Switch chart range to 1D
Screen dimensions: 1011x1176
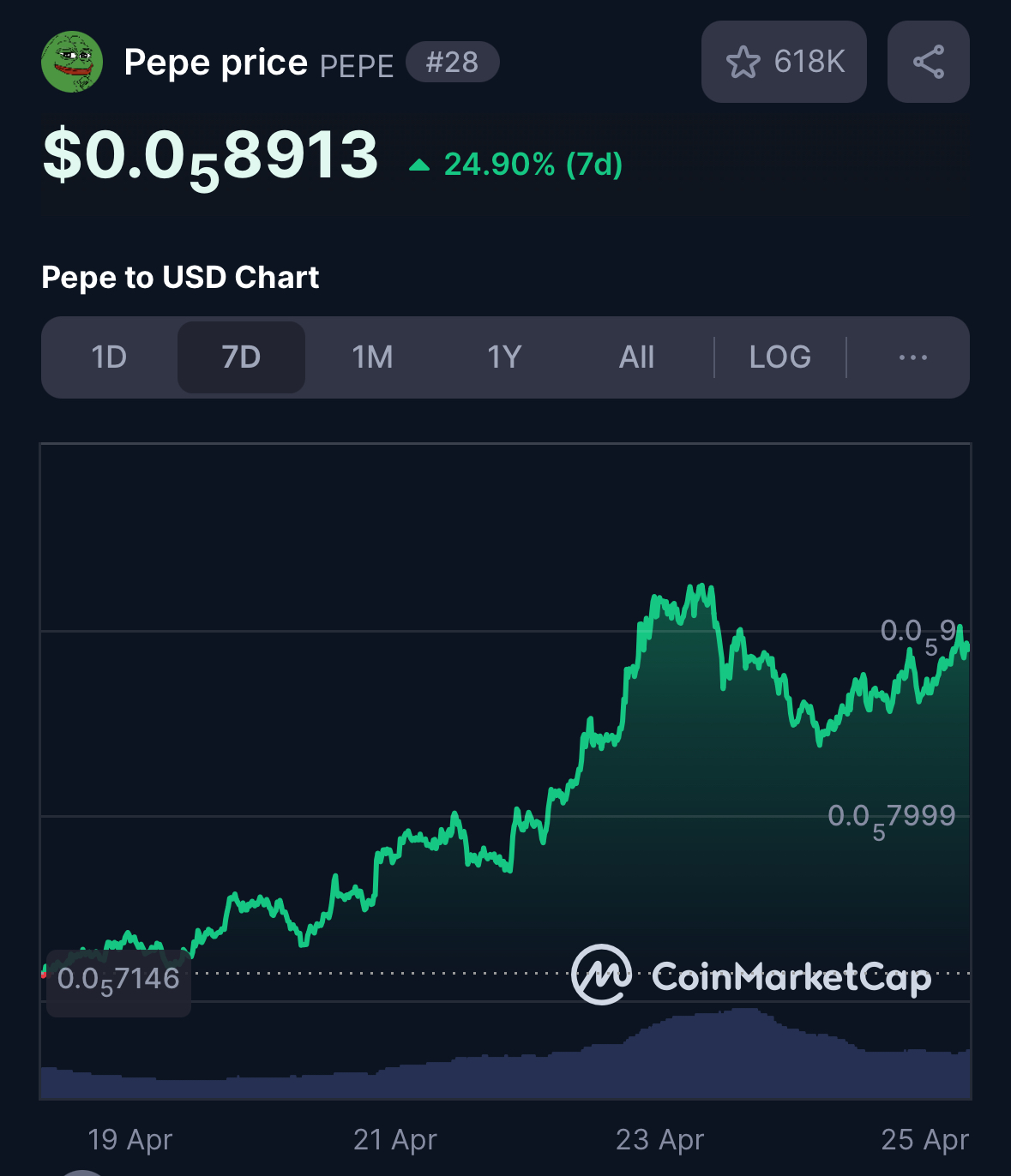click(x=109, y=357)
